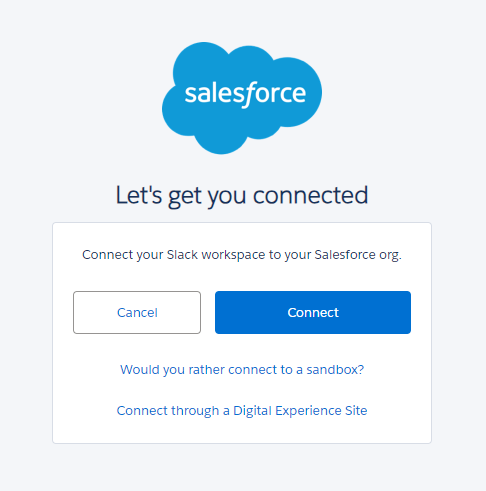The image size is (486, 491).
Task: Click "Salesforce org" in the description sentence
Action: point(357,255)
